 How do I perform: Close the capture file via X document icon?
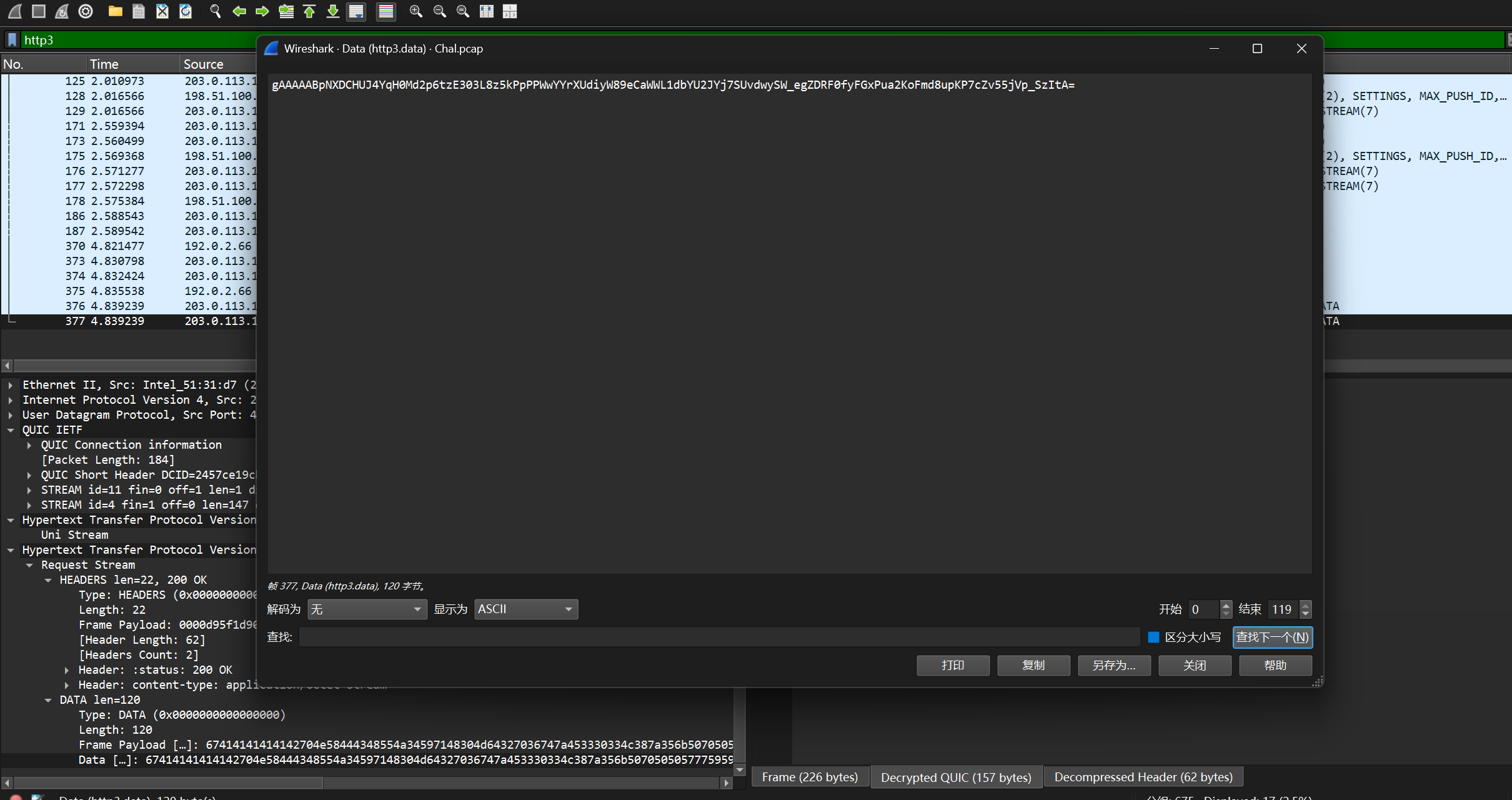click(x=162, y=11)
